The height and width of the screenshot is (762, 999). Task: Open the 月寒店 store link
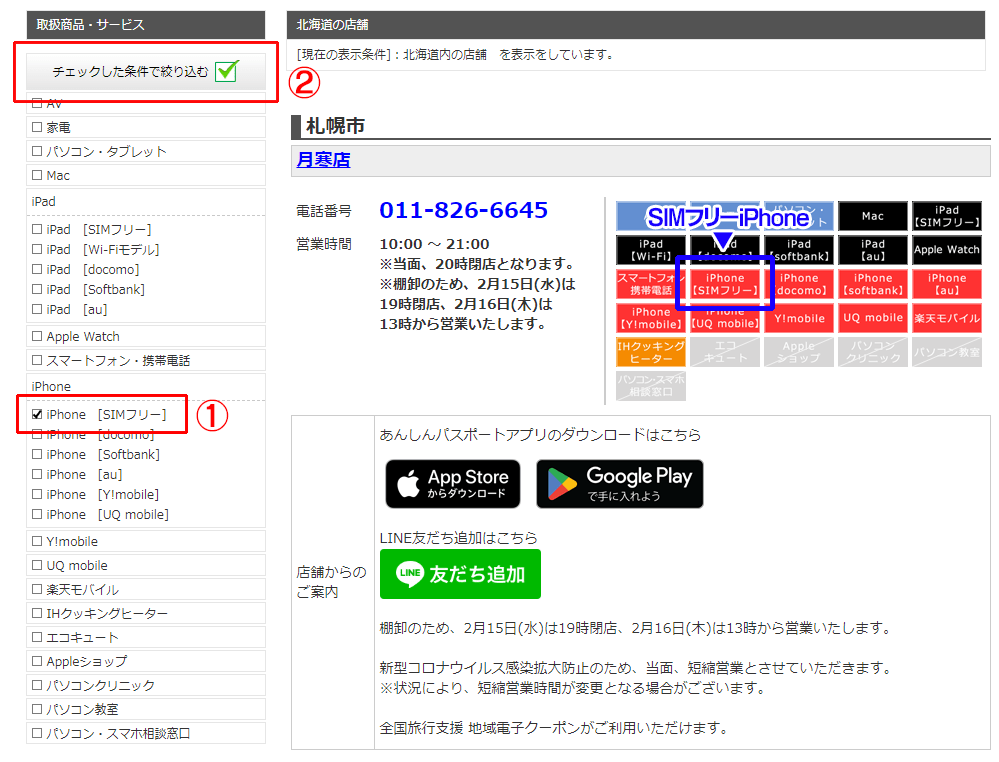coord(324,160)
